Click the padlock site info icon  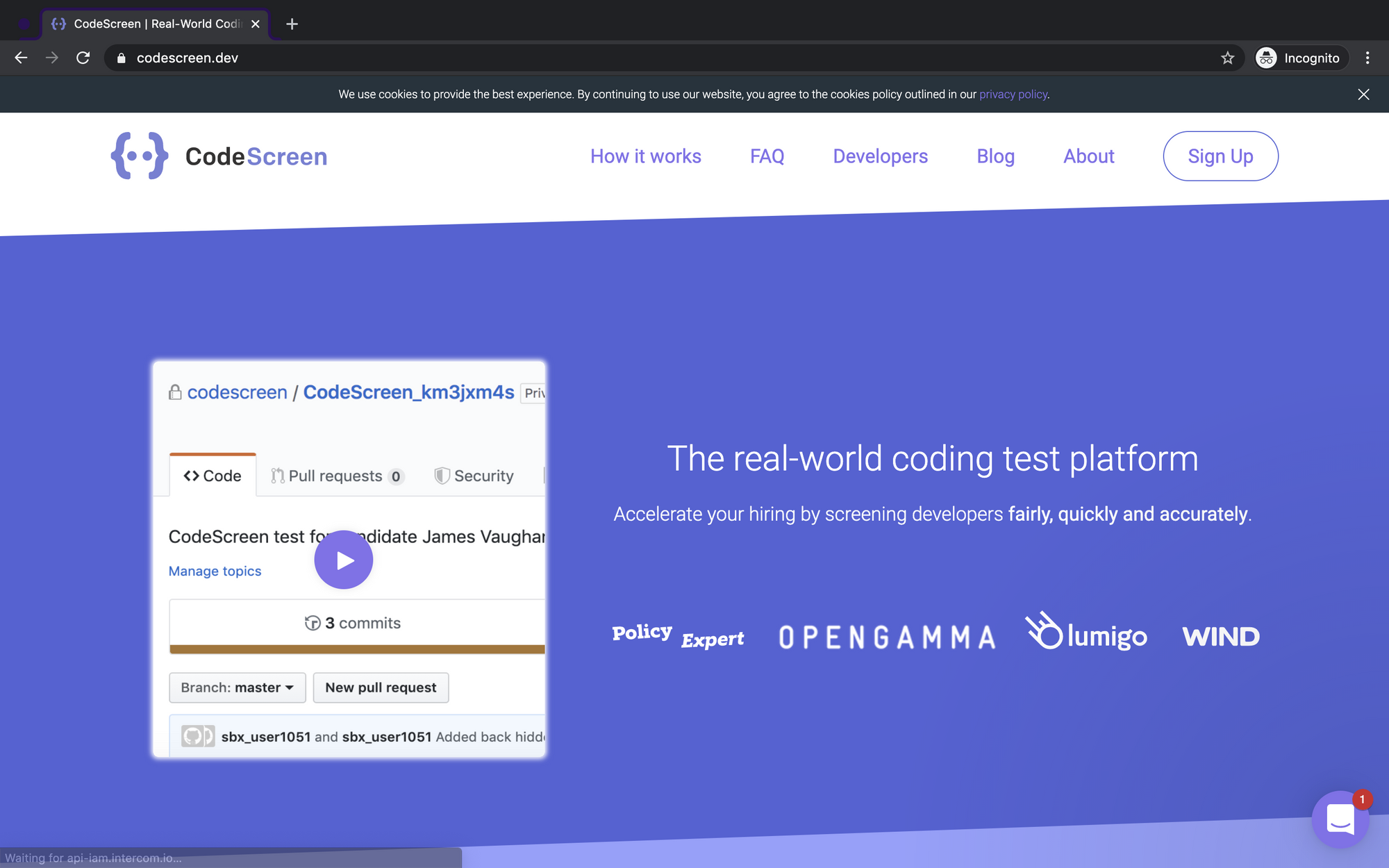pos(121,58)
